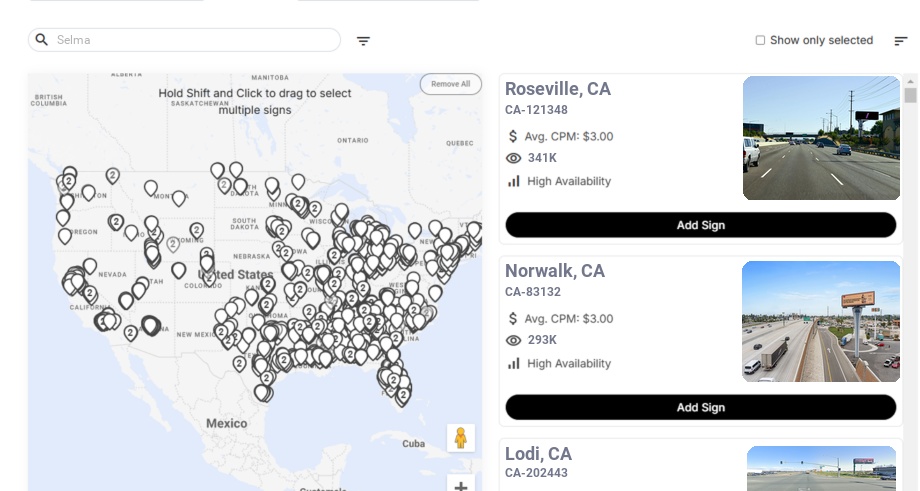The image size is (920, 491).
Task: Focus the Selma search input field
Action: point(195,40)
